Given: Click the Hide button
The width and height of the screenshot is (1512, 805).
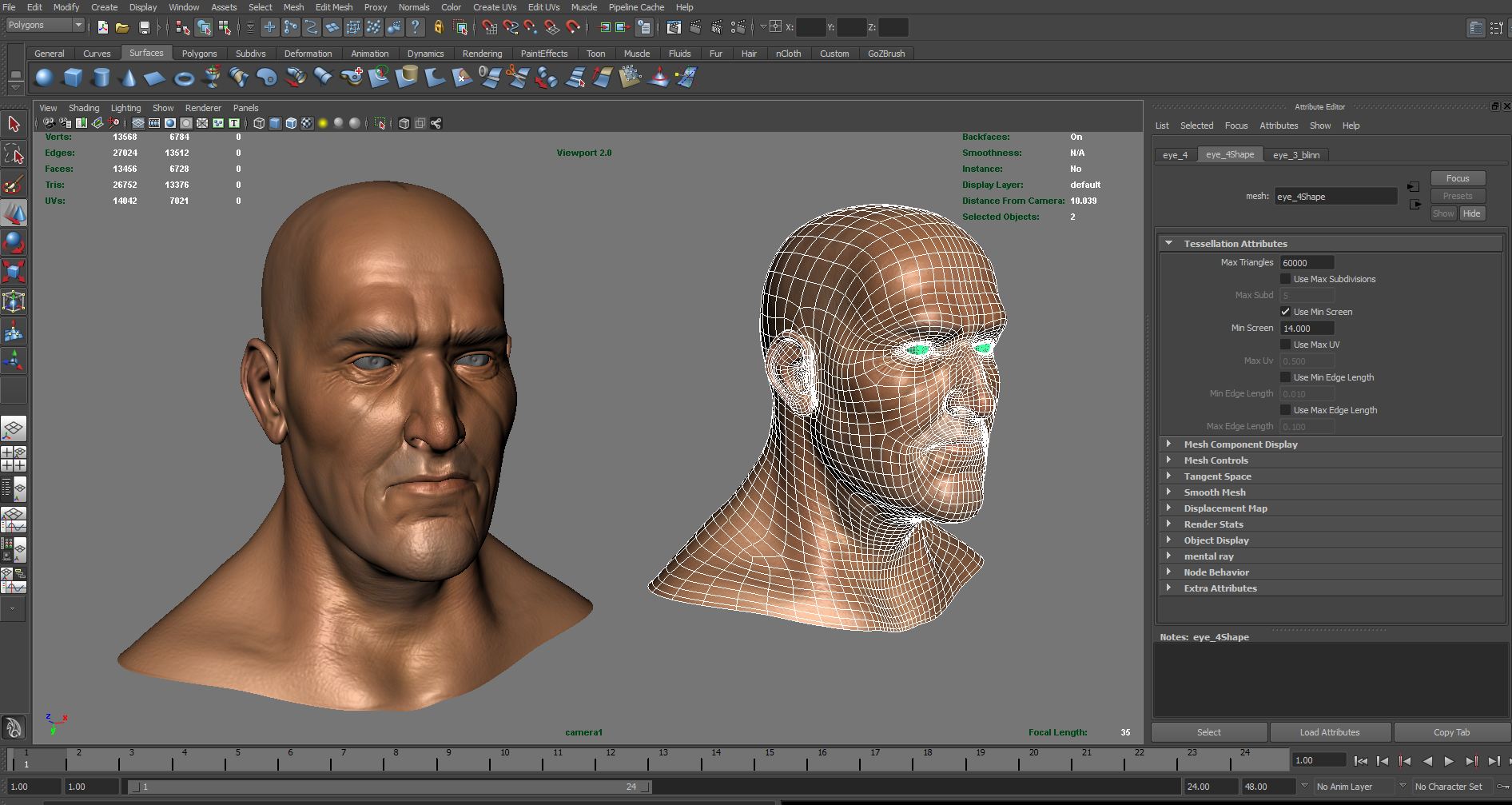Looking at the screenshot, I should pos(1472,213).
